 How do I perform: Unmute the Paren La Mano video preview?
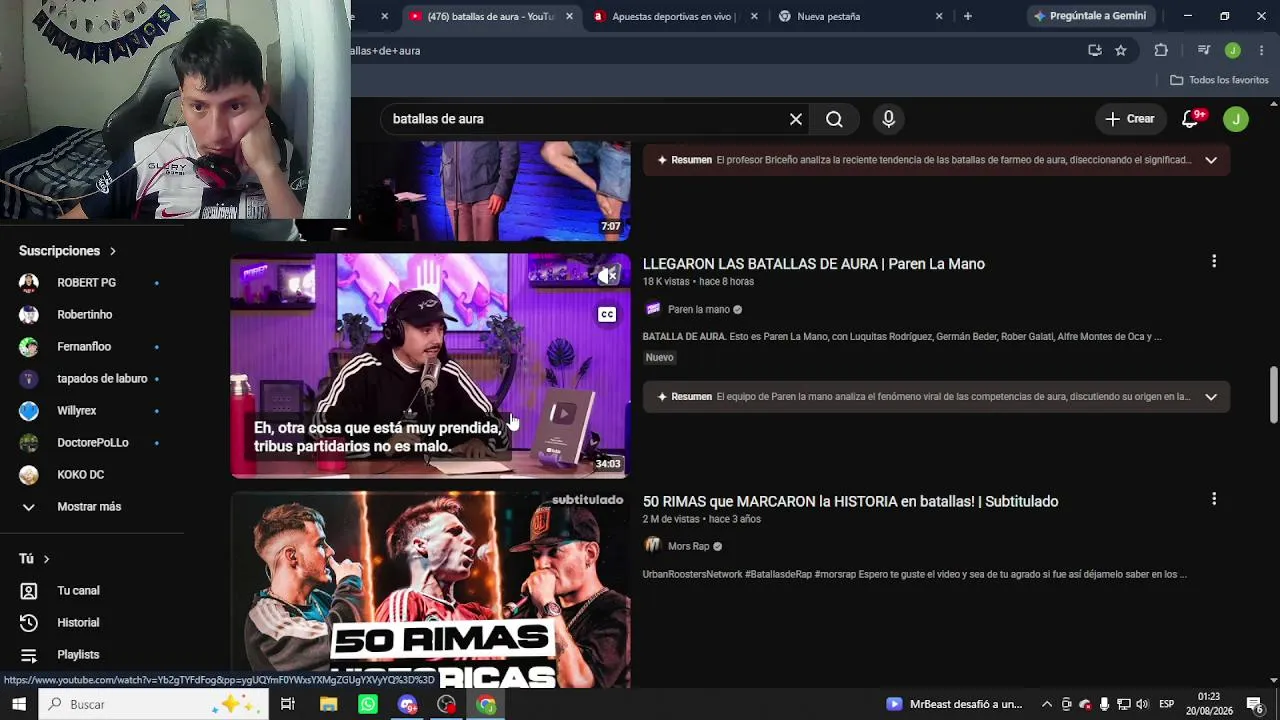(607, 274)
